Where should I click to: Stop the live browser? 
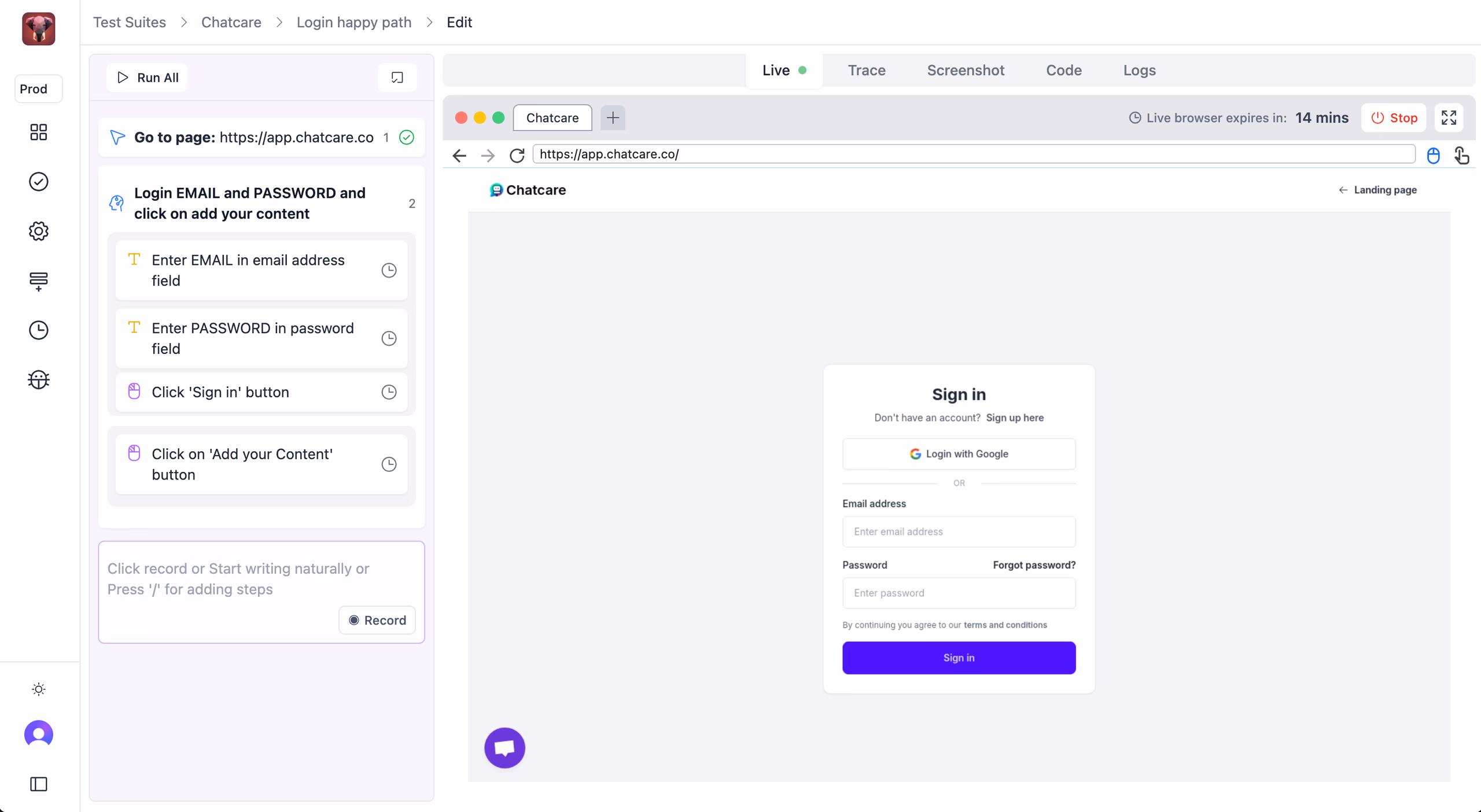pos(1394,117)
